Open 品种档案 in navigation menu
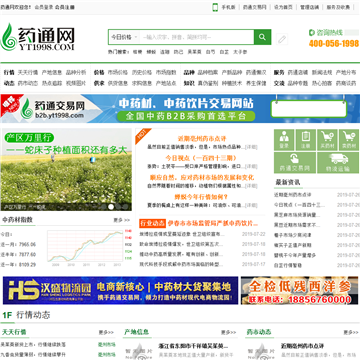This screenshot has width=360, height=360. [208, 72]
